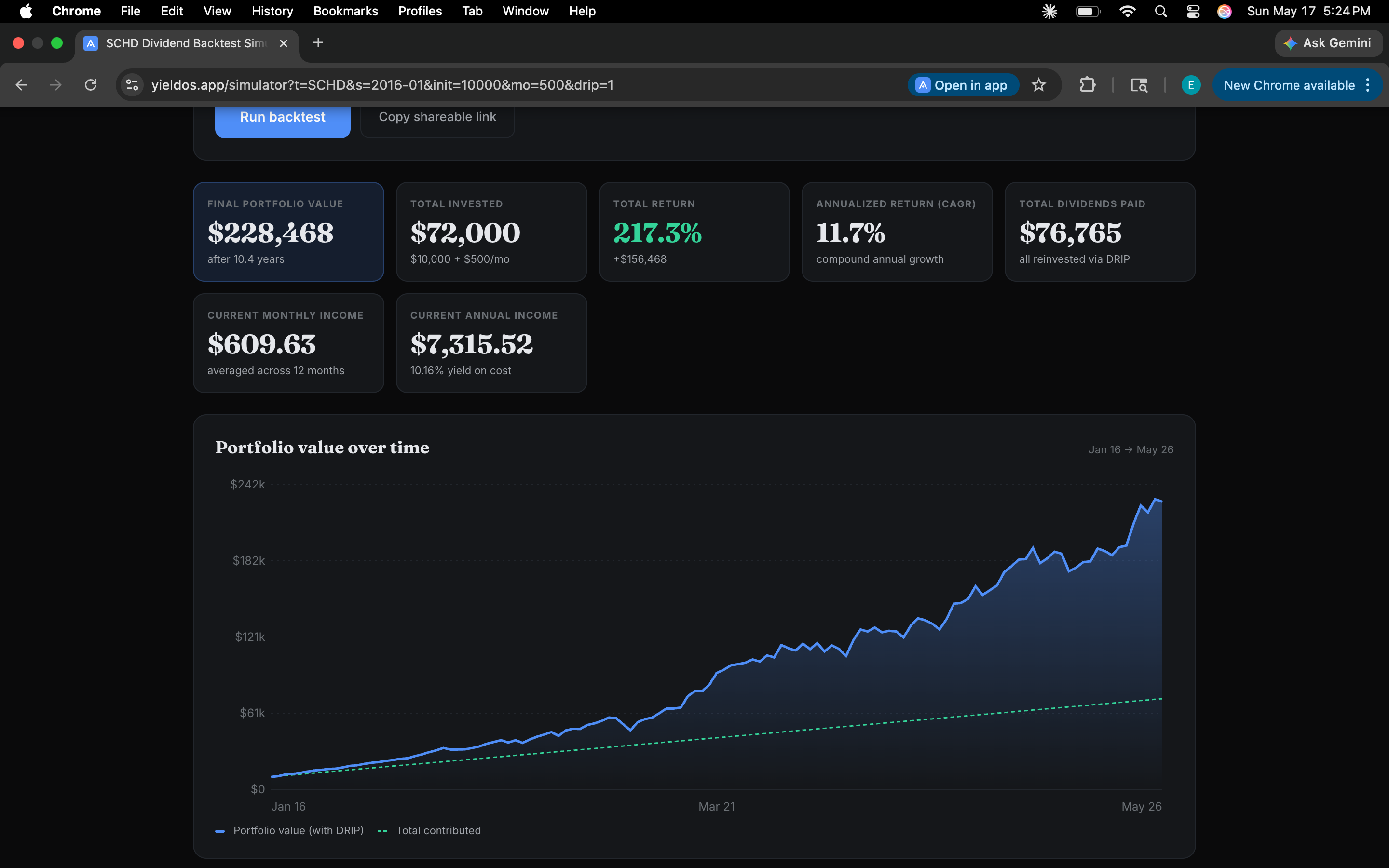Click Copy shareable link
1389x868 pixels.
pos(437,118)
